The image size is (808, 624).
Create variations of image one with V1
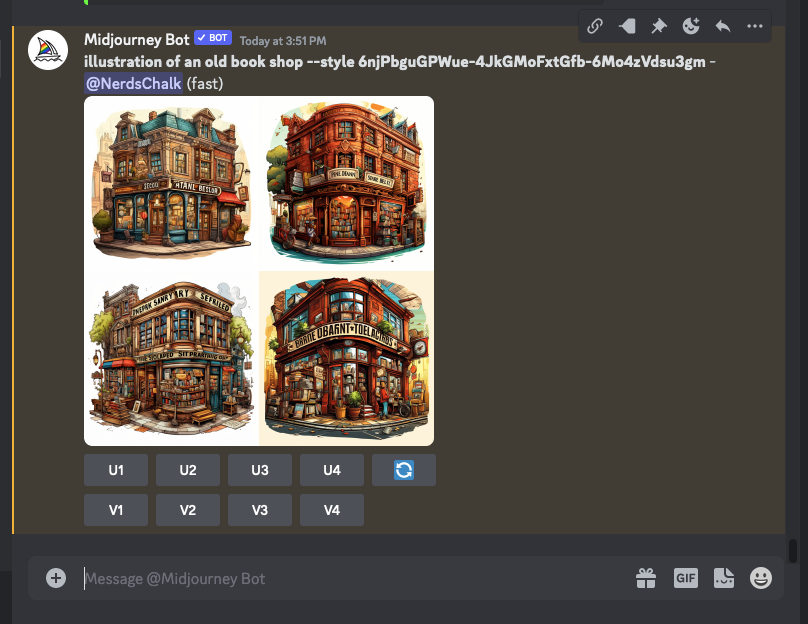(116, 510)
